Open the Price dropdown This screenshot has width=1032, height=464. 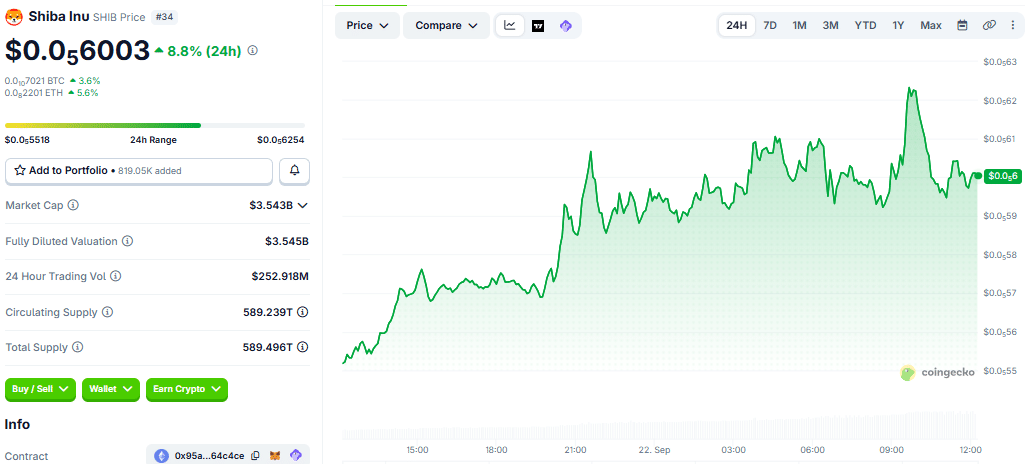click(x=367, y=26)
